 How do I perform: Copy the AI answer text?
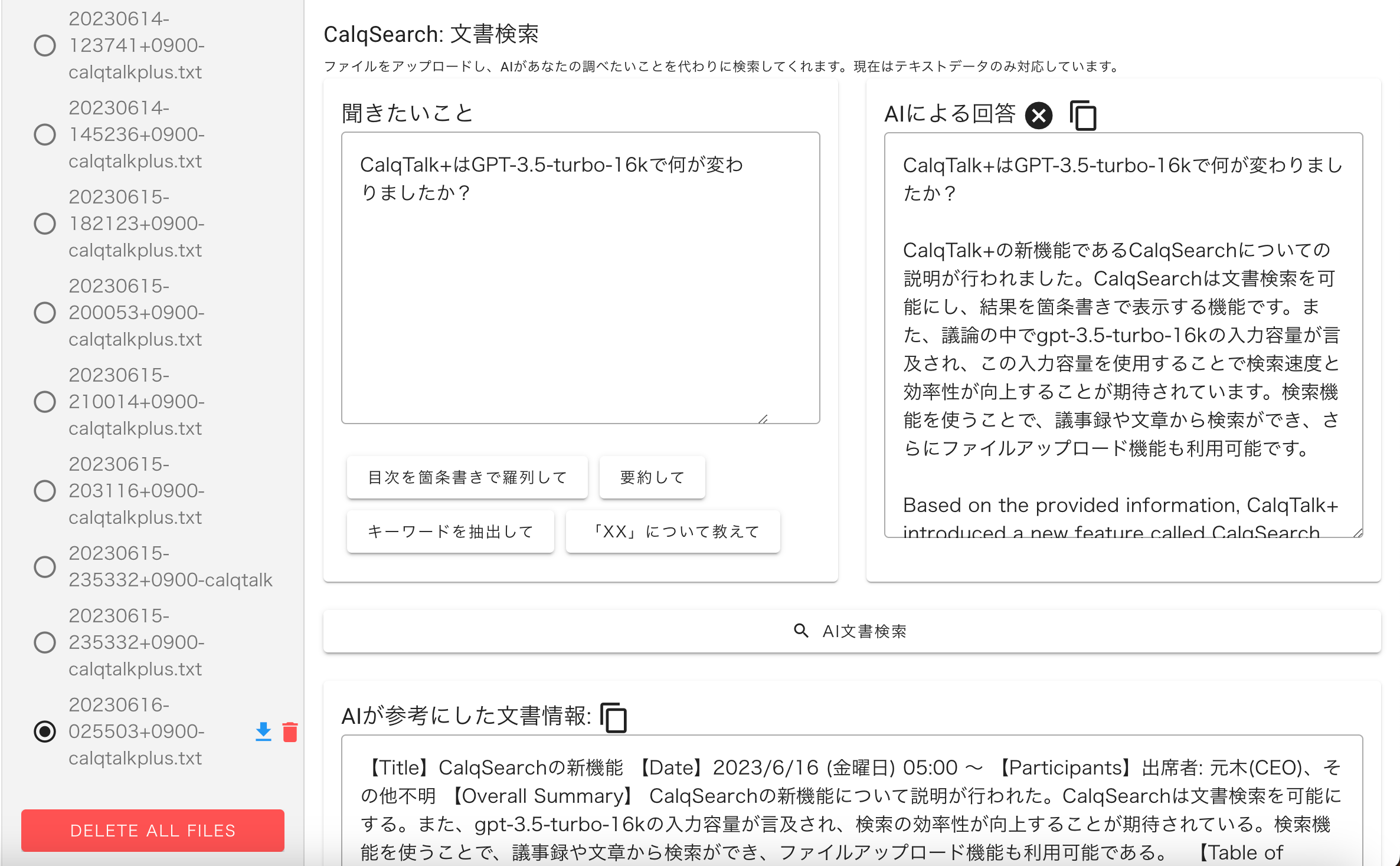click(1083, 115)
